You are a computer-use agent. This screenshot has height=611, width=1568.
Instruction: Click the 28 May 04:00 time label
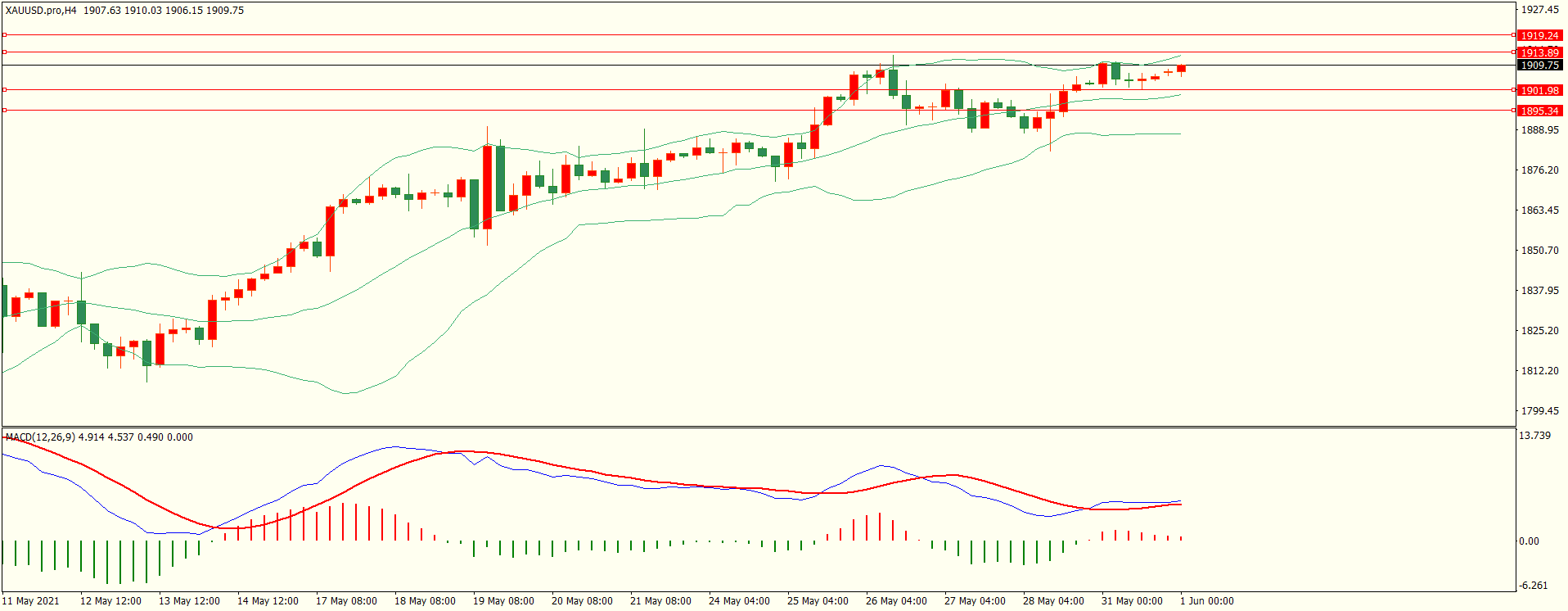point(1053,601)
